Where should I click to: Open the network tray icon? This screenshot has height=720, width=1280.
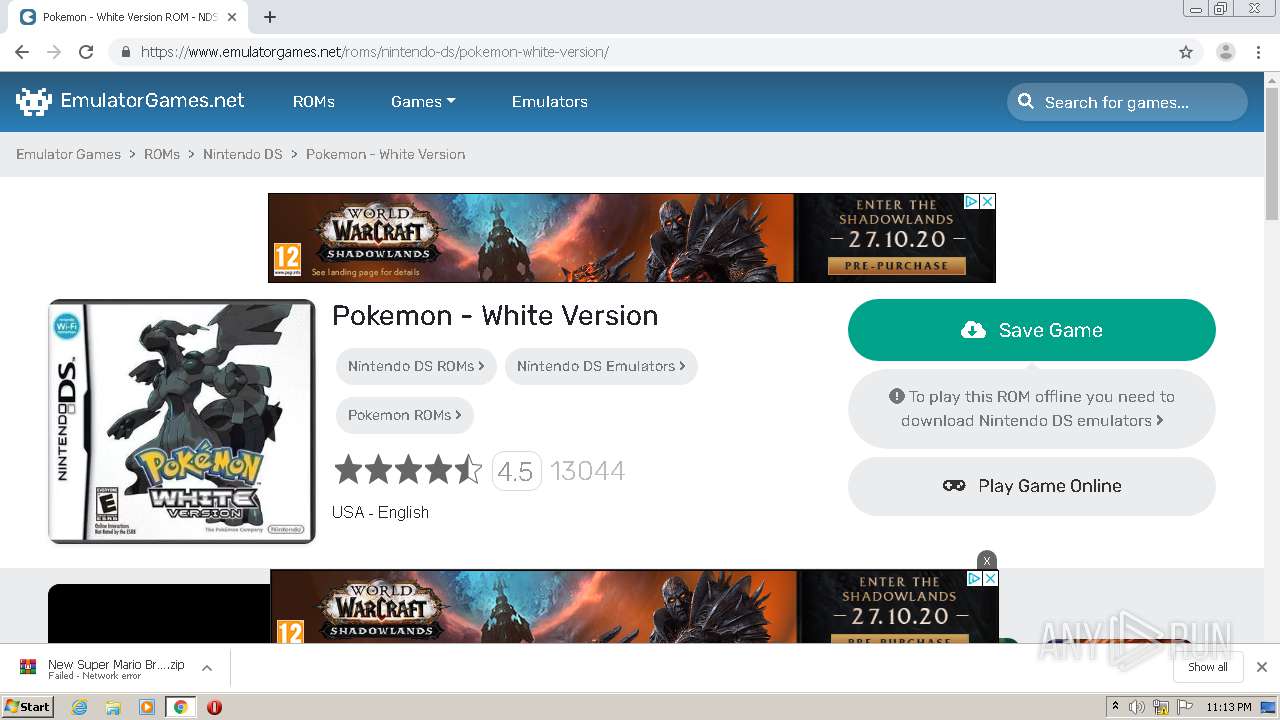(1161, 707)
